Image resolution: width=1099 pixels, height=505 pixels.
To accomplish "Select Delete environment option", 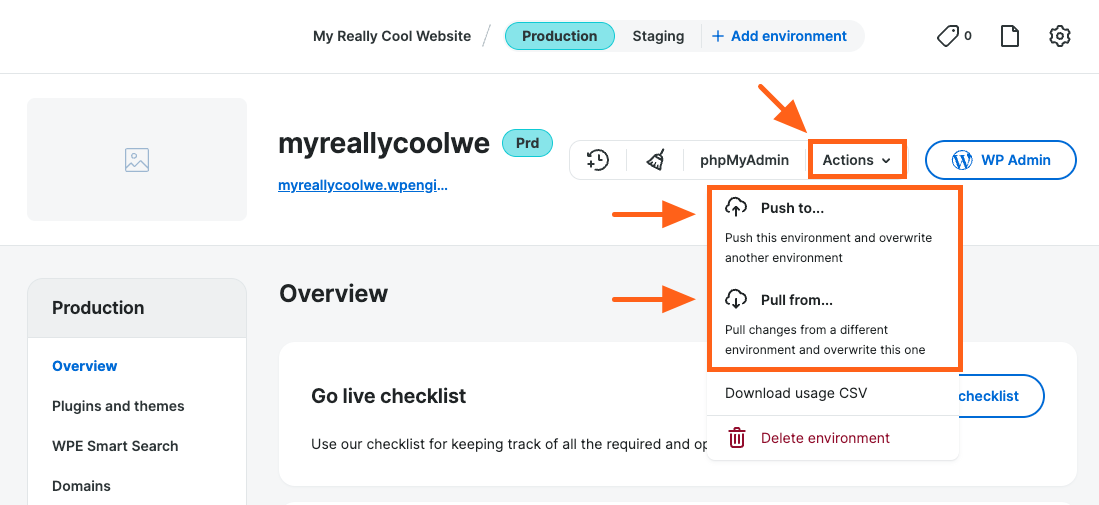I will pyautogui.click(x=825, y=438).
